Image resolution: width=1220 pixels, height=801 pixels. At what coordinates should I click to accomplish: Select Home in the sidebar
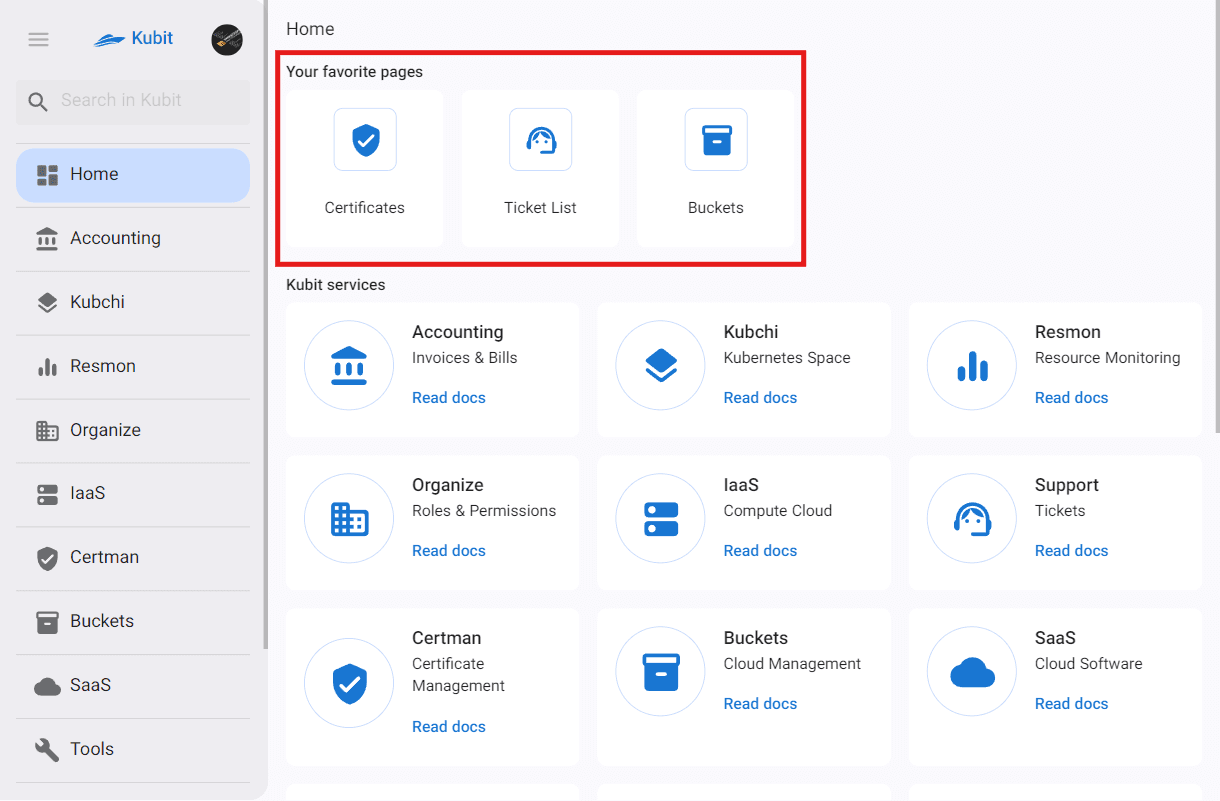coord(133,175)
